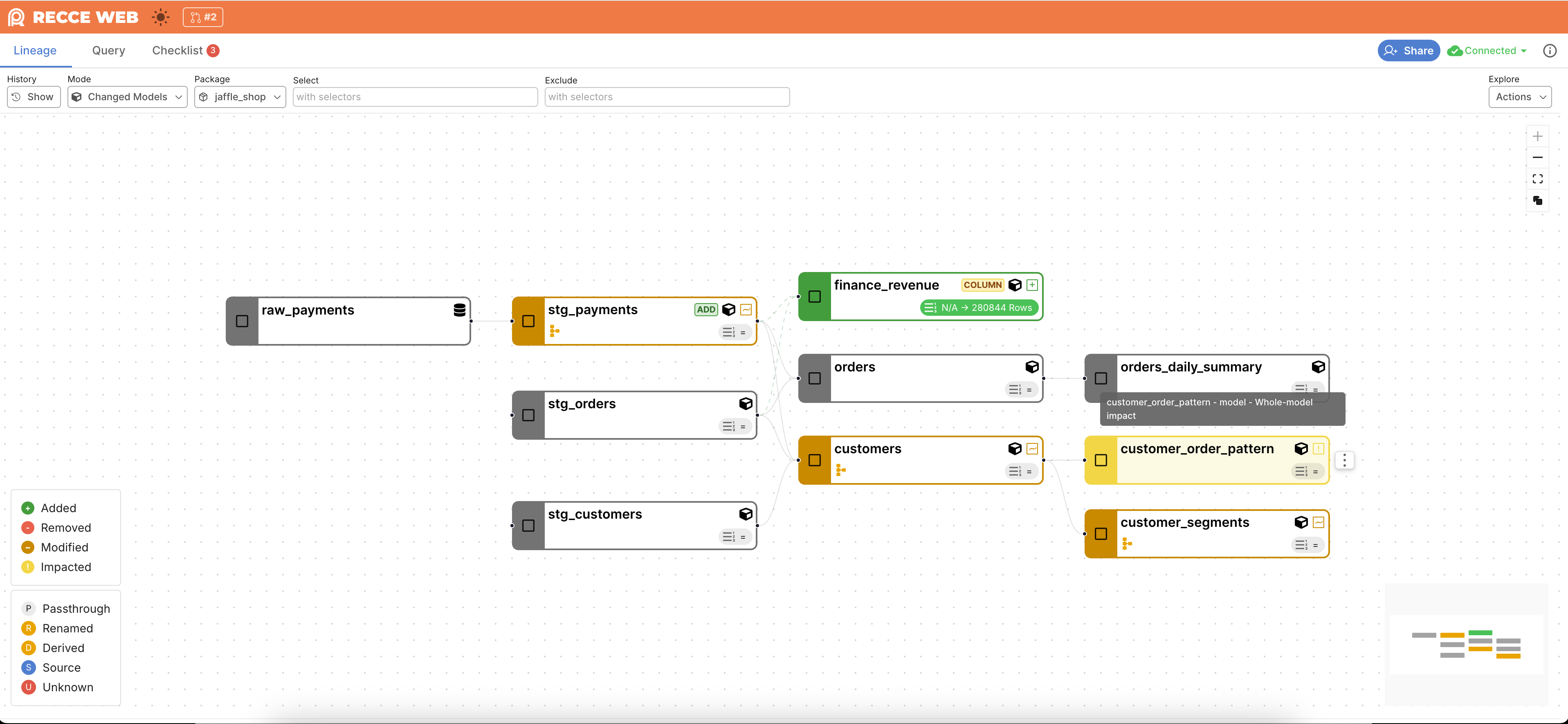Open the Explore Actions dropdown
Image resolution: width=1568 pixels, height=724 pixels.
pos(1520,97)
